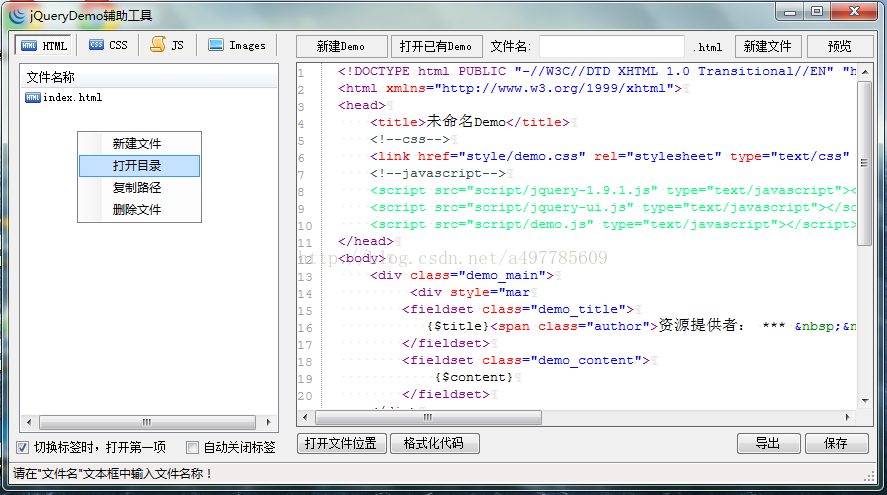Click the 预览 preview button

pos(839,46)
